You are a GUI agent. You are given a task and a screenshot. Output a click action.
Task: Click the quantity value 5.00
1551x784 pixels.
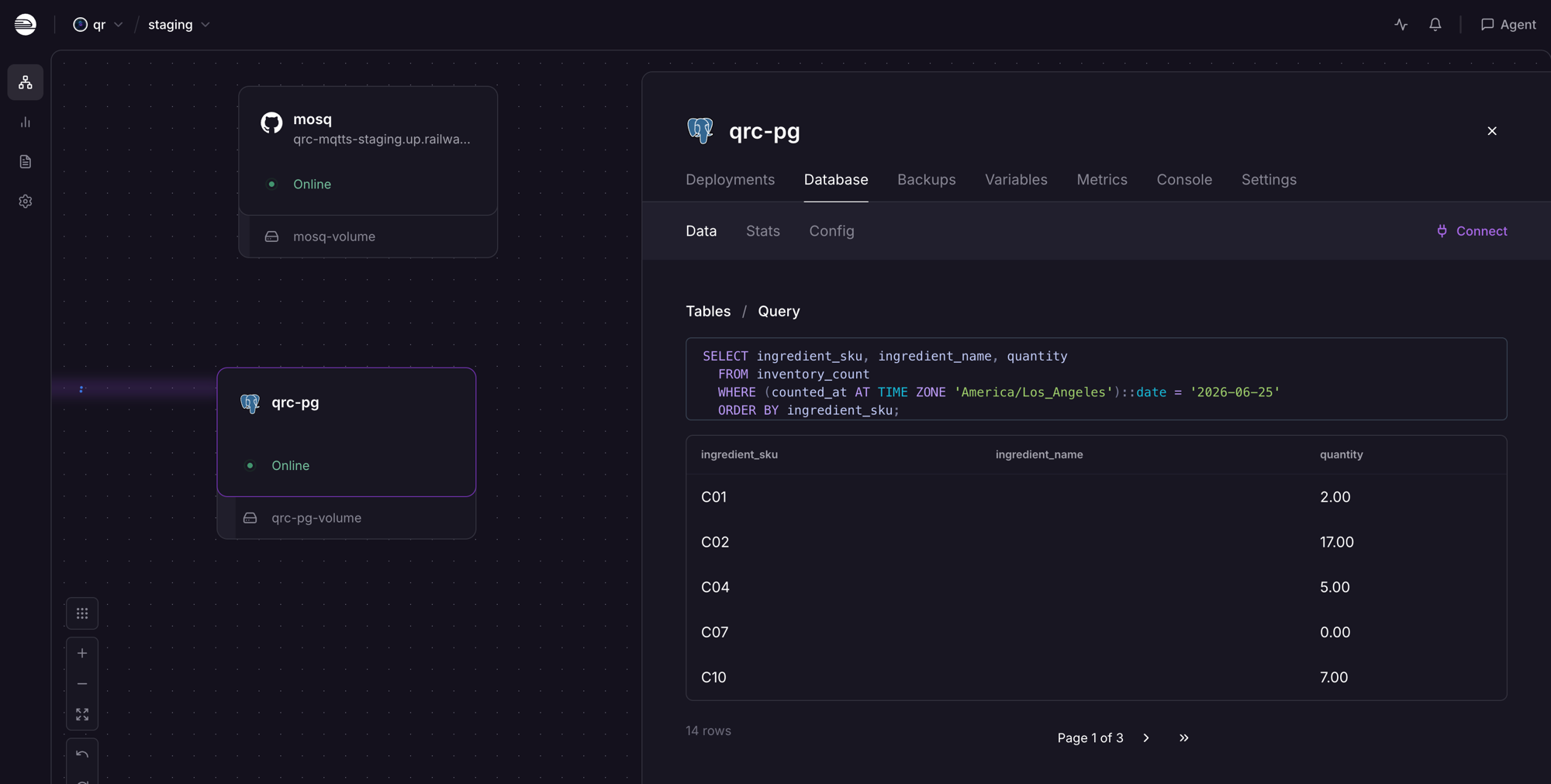1335,587
